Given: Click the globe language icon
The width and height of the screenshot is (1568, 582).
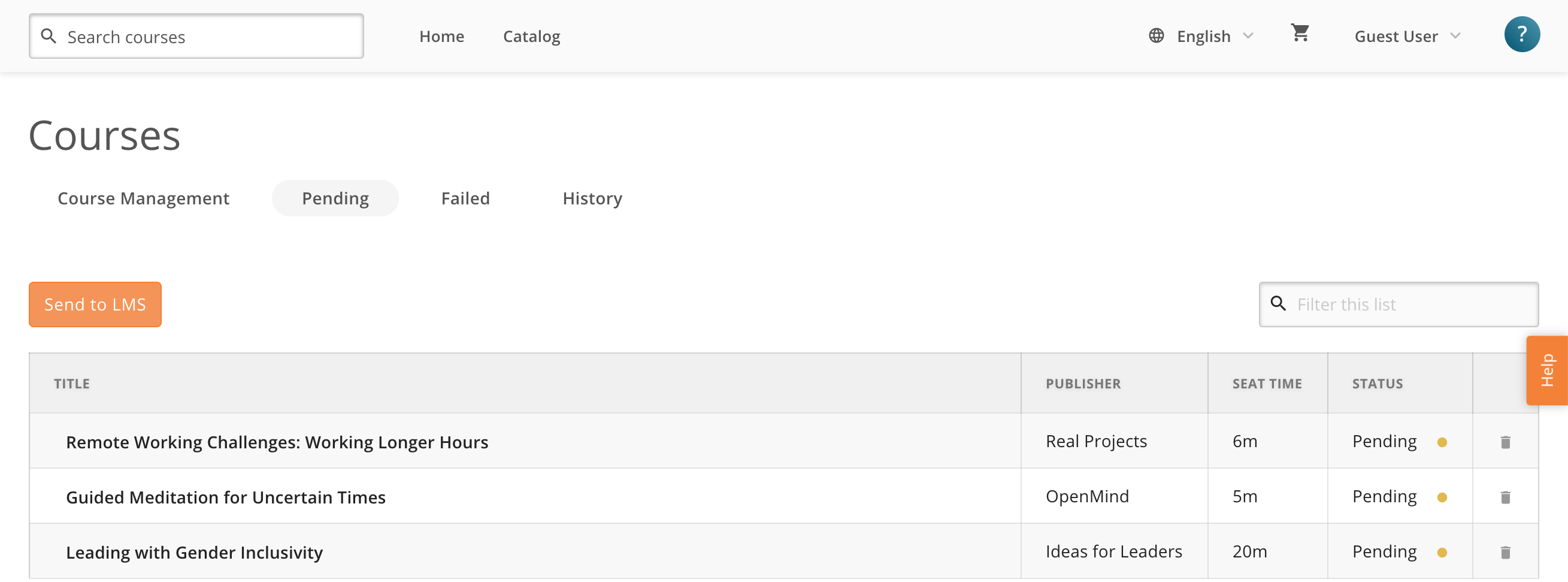Looking at the screenshot, I should click(x=1156, y=36).
